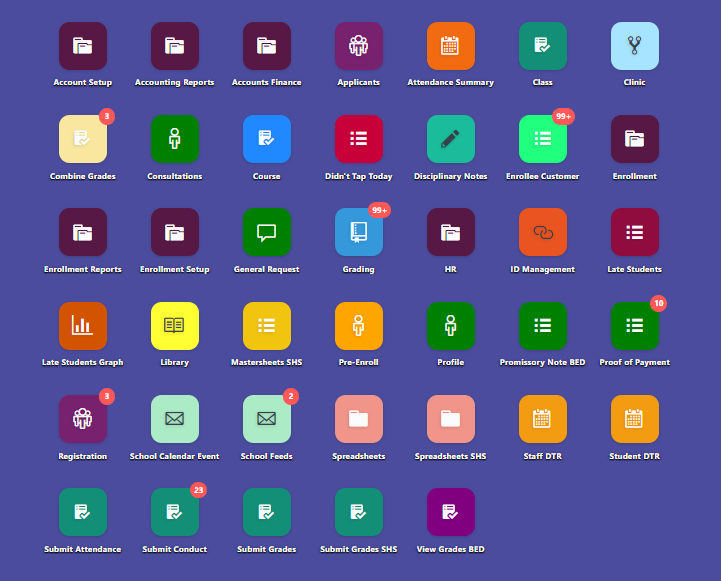721x581 pixels.
Task: Open the Enrollee Customer icon
Action: click(x=543, y=139)
